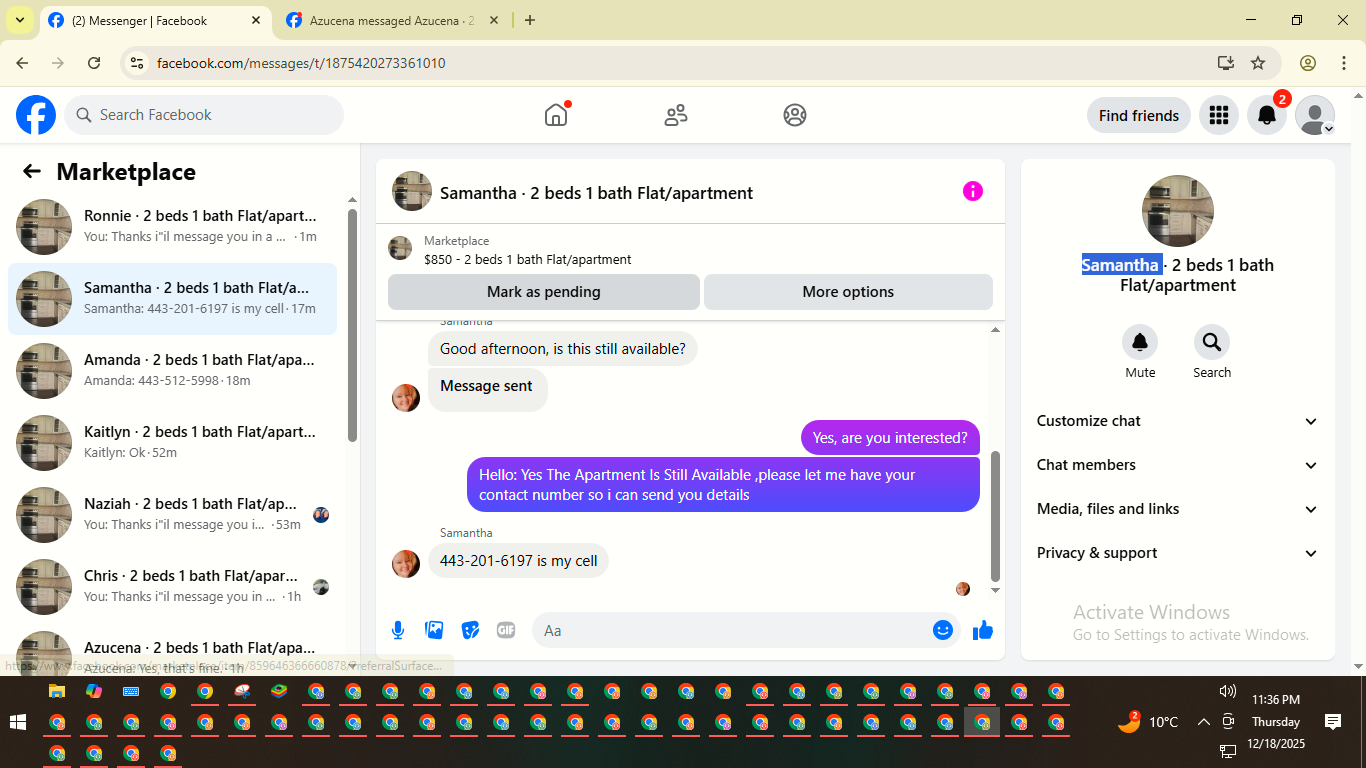Viewport: 1366px width, 768px height.
Task: Bookmark this page with the star icon
Action: click(x=1258, y=63)
